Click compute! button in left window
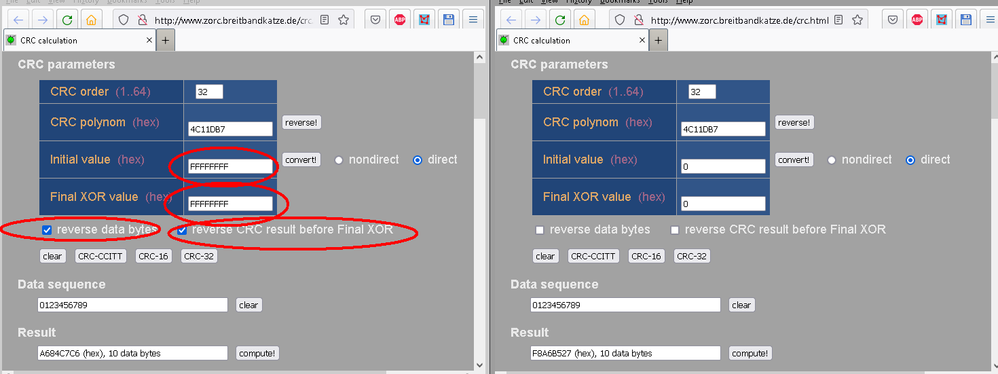Viewport: 998px width, 374px height. click(x=258, y=353)
